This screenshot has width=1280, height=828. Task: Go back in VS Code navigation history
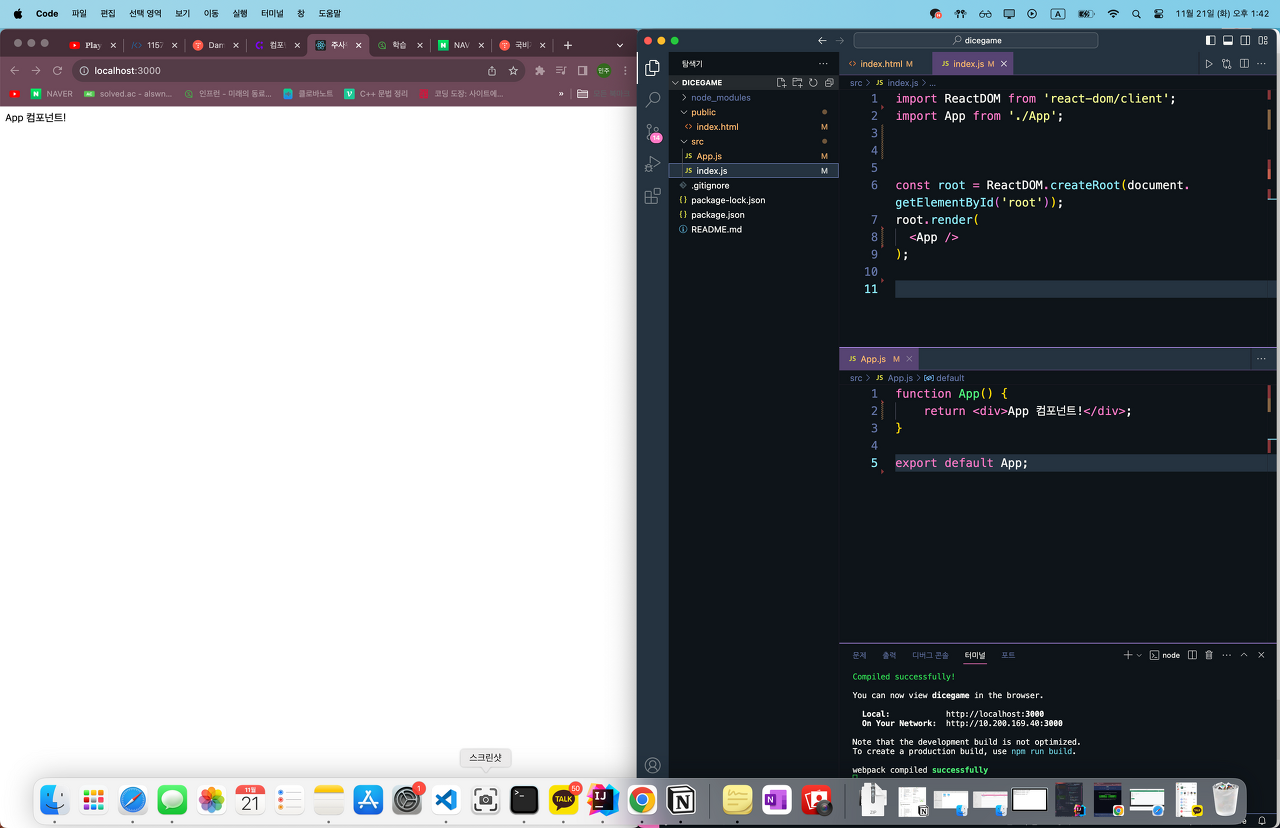822,41
